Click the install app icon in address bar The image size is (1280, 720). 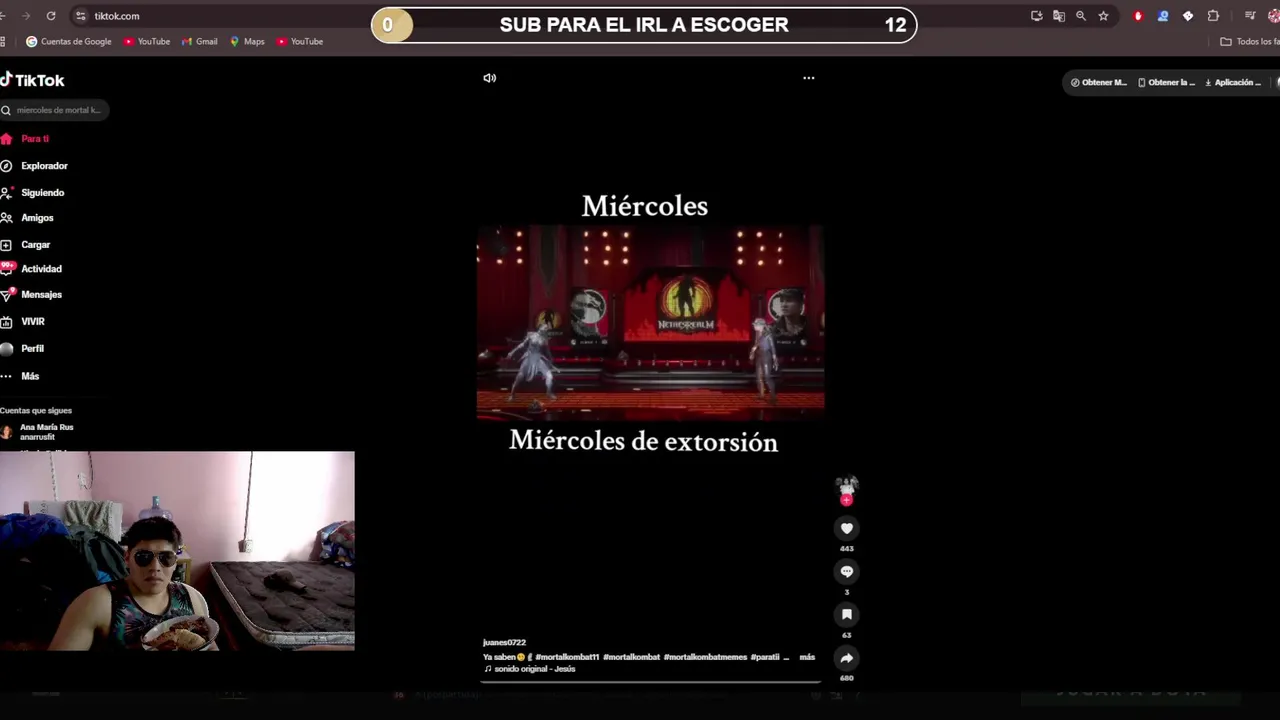[x=1036, y=16]
